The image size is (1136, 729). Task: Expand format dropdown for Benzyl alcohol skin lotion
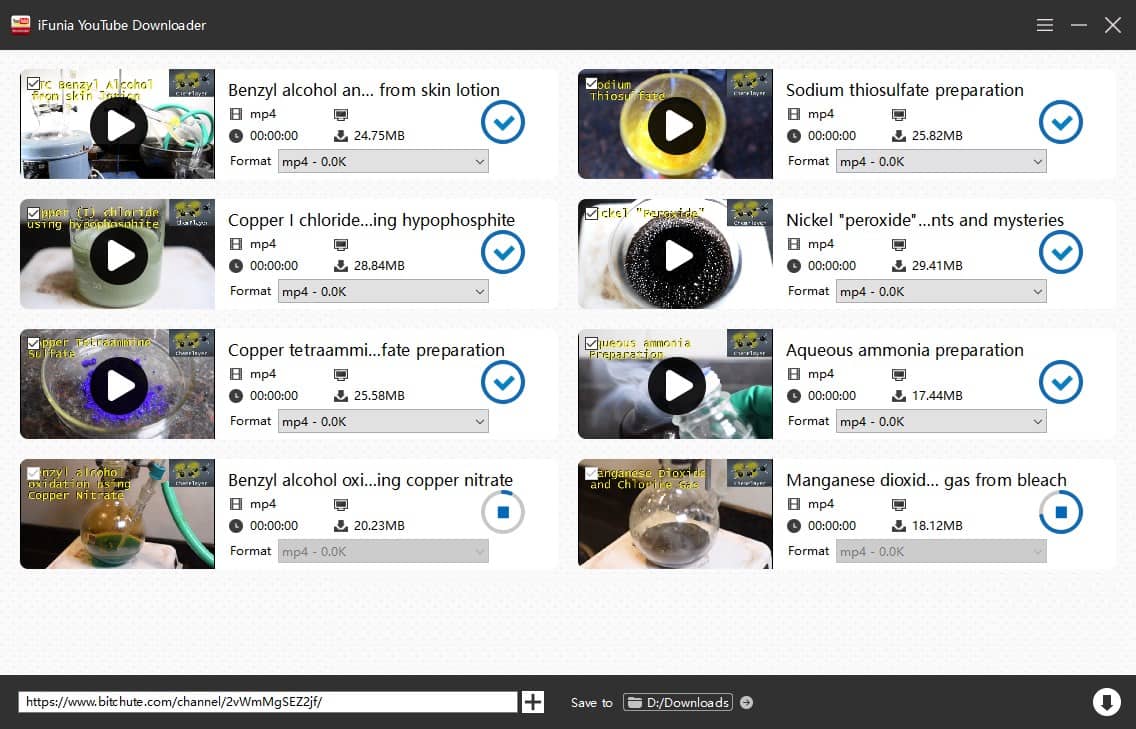tap(383, 162)
